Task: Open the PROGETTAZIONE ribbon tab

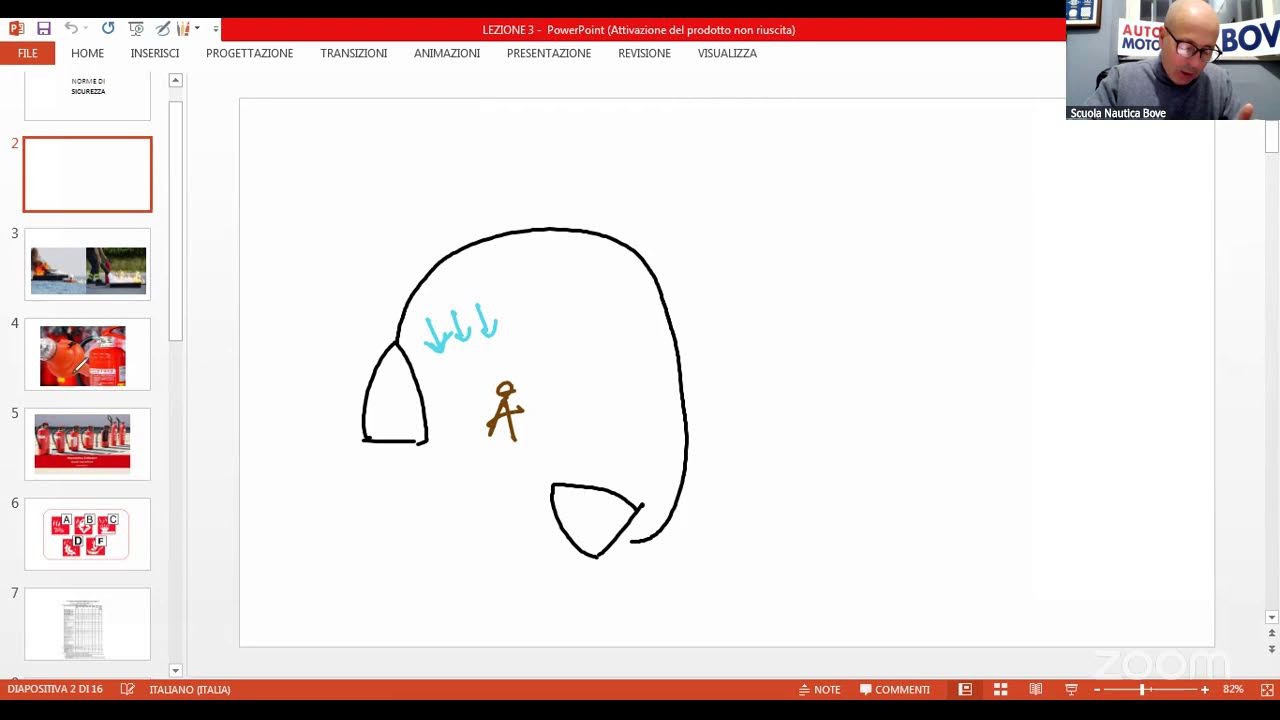Action: point(249,53)
